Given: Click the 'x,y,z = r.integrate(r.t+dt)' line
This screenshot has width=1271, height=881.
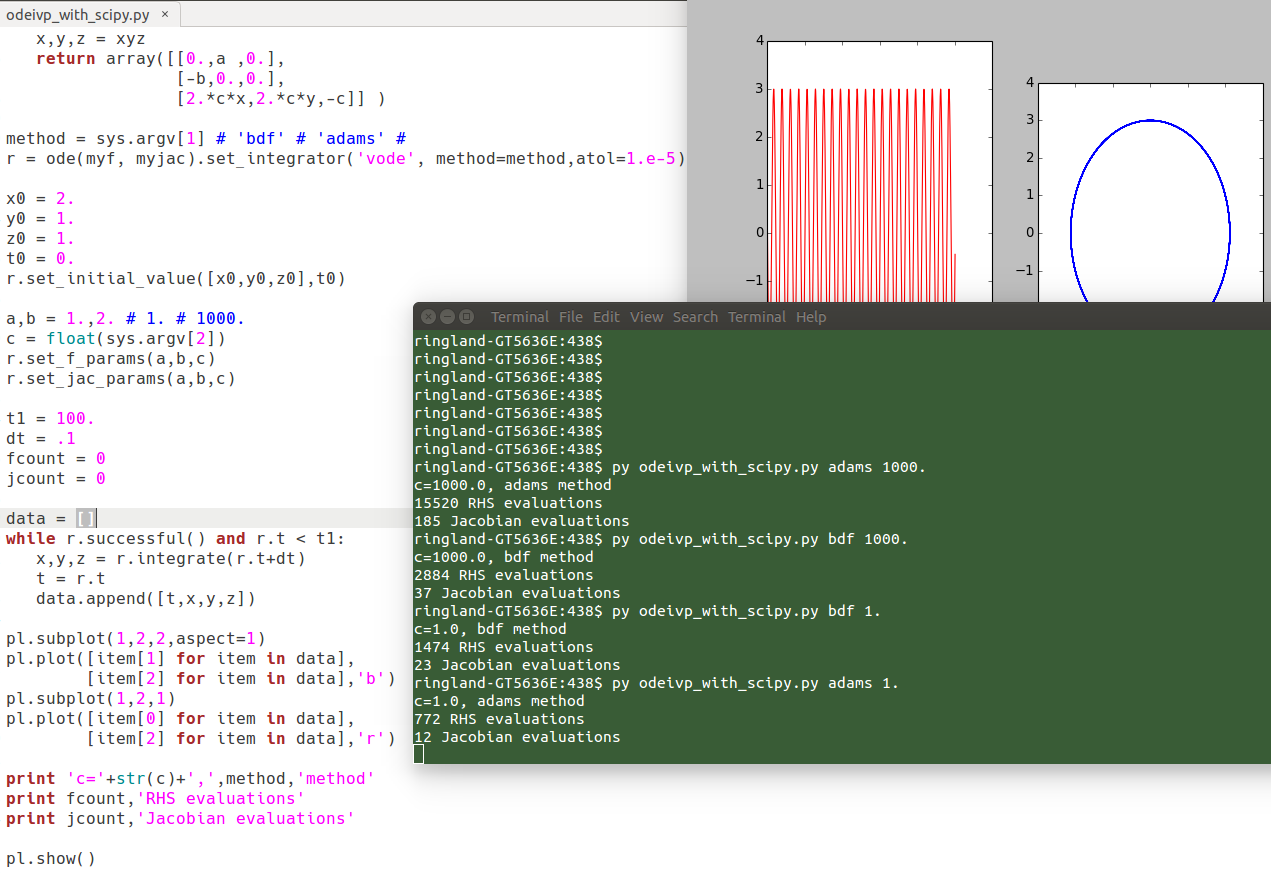Looking at the screenshot, I should coord(170,559).
